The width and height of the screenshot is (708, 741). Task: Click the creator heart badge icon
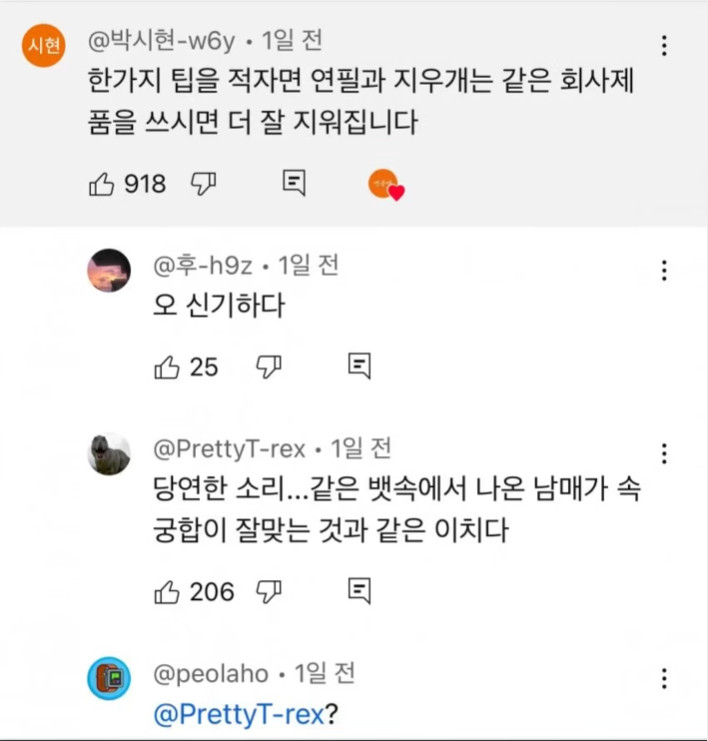(x=385, y=185)
